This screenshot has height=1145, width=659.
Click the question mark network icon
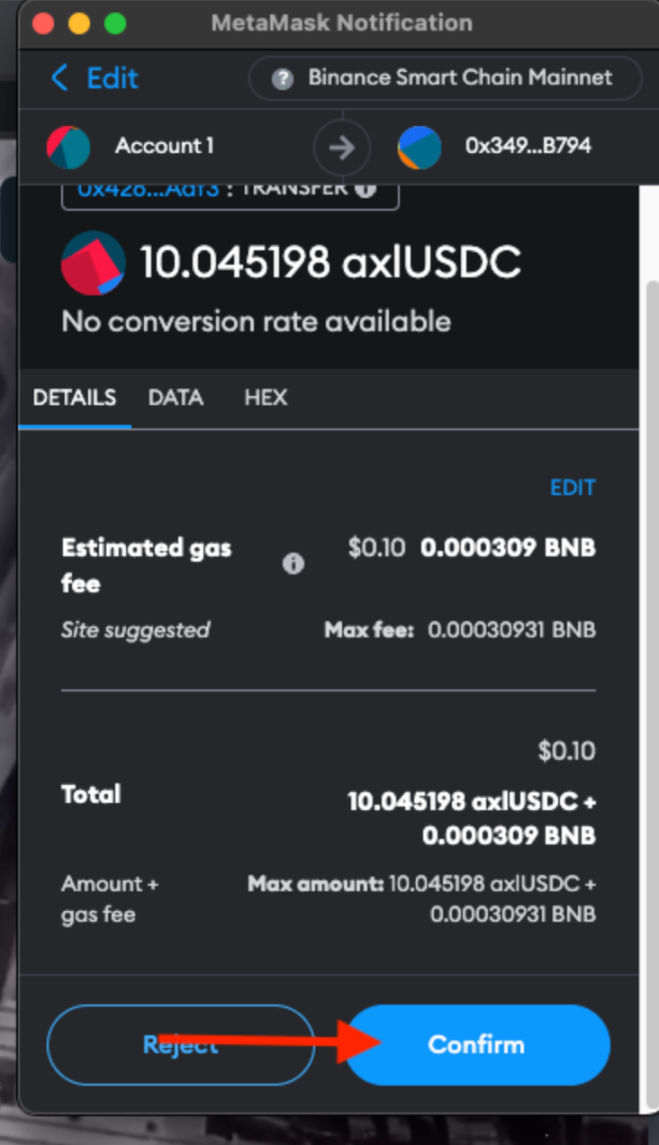pyautogui.click(x=283, y=79)
